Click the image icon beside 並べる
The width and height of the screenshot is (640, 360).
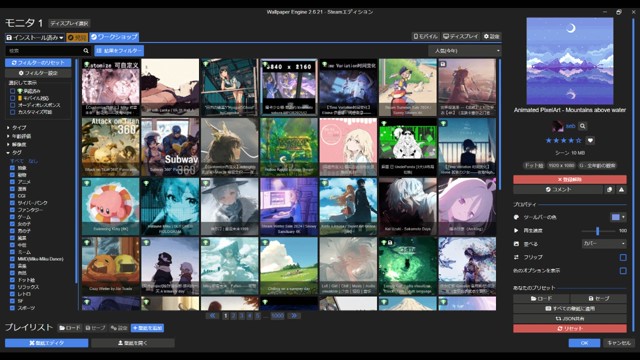point(516,244)
